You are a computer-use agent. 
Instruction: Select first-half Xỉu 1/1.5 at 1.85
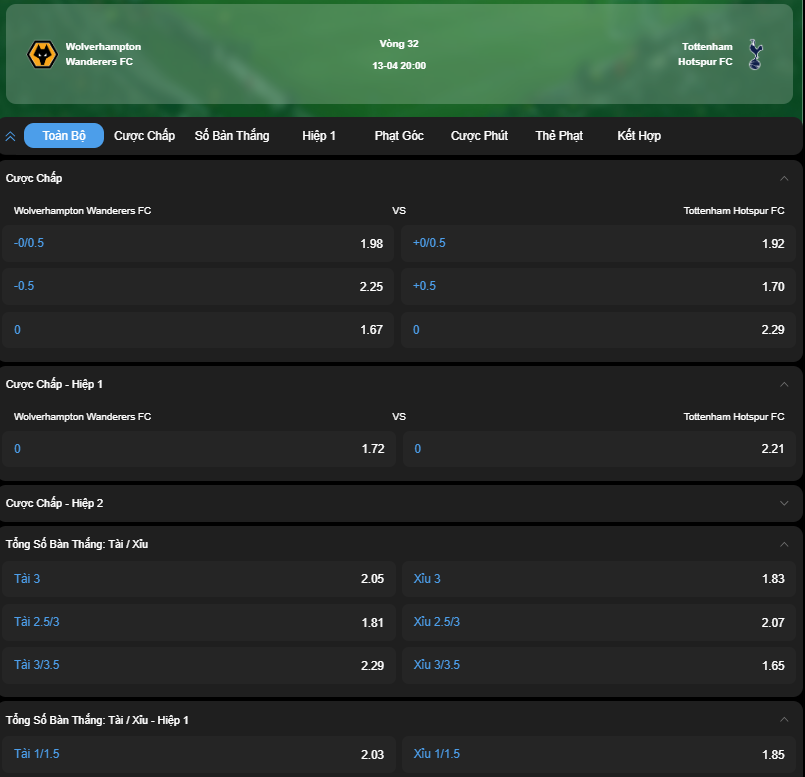(599, 754)
